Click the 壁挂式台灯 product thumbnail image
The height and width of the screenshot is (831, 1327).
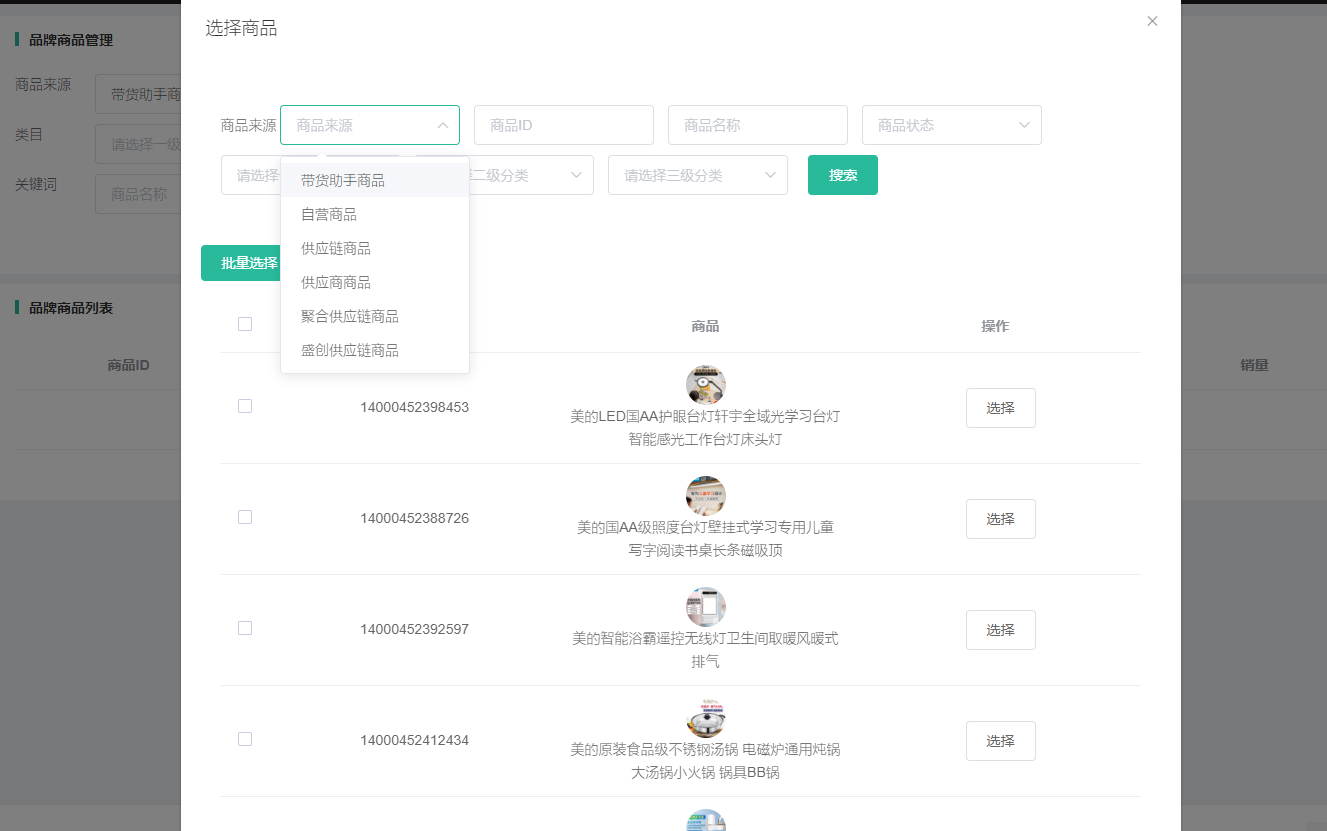(x=705, y=496)
